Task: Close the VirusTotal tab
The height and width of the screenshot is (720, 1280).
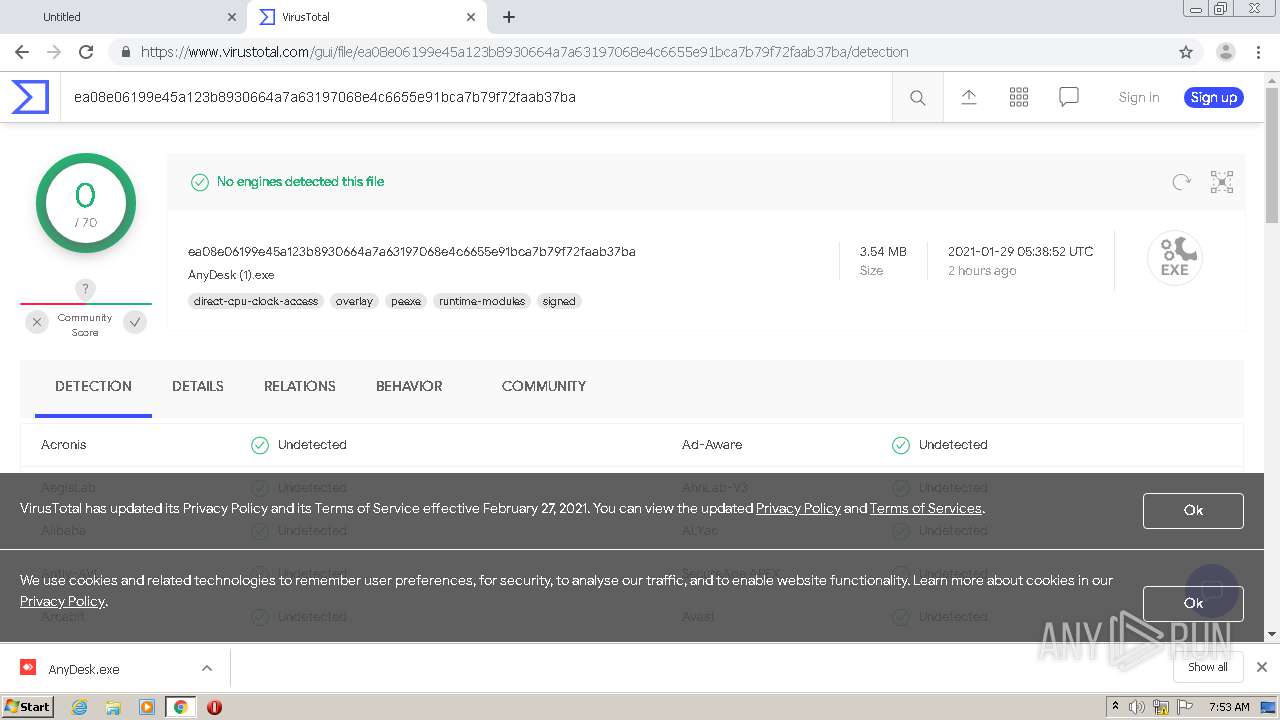Action: 471,17
